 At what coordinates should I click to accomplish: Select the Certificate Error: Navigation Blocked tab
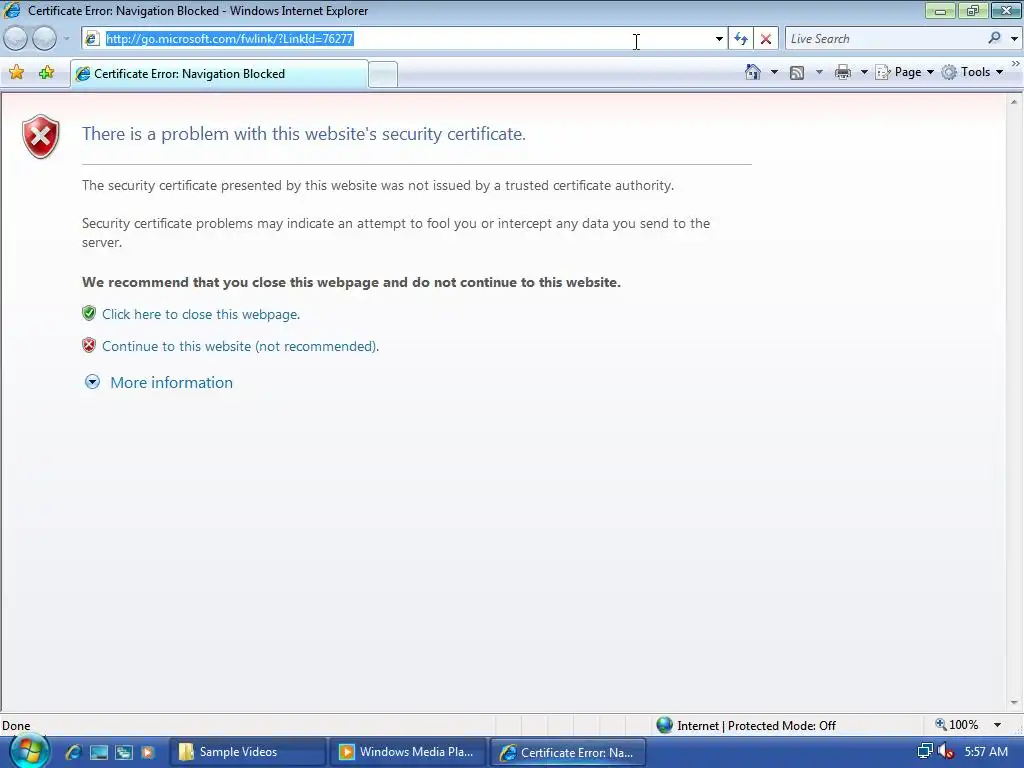point(219,73)
